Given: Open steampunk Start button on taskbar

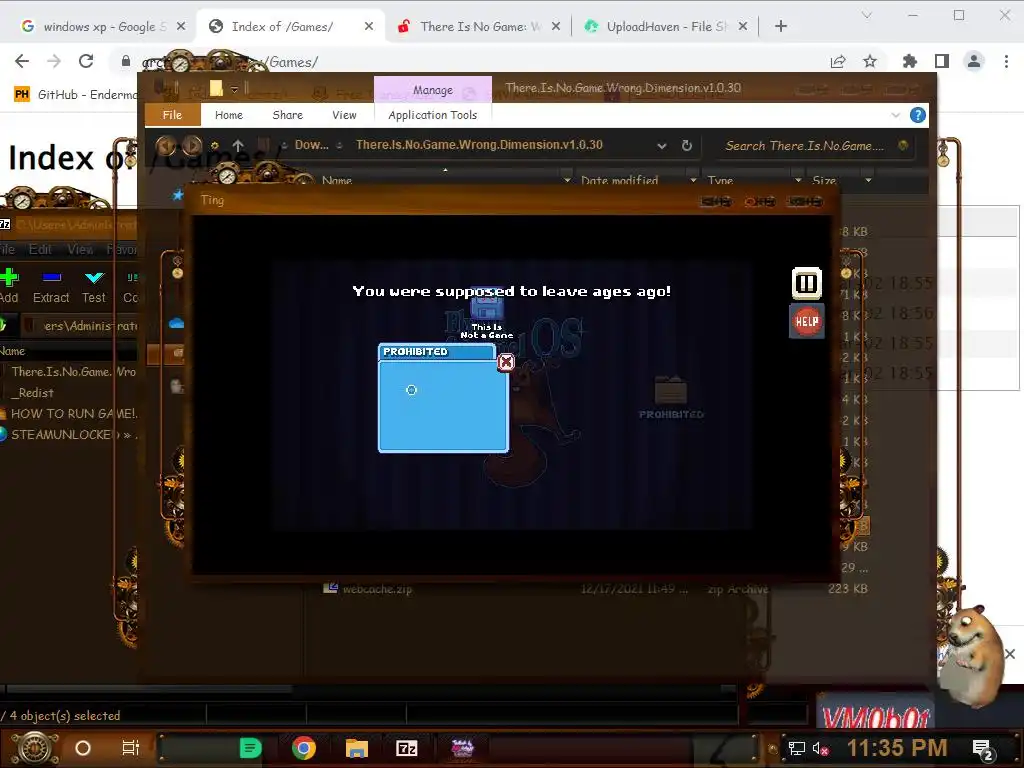Looking at the screenshot, I should 35,748.
